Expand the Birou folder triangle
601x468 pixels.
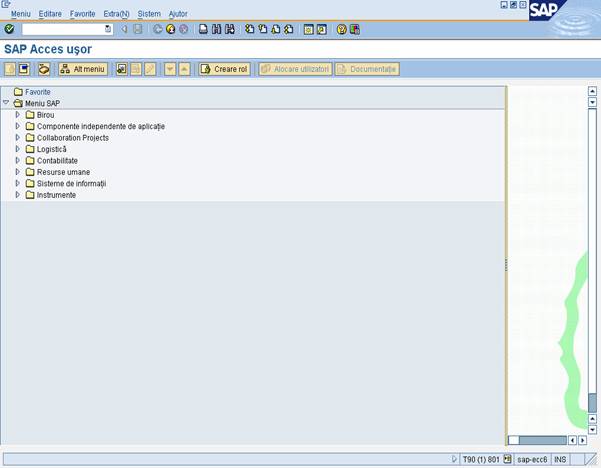pyautogui.click(x=18, y=114)
